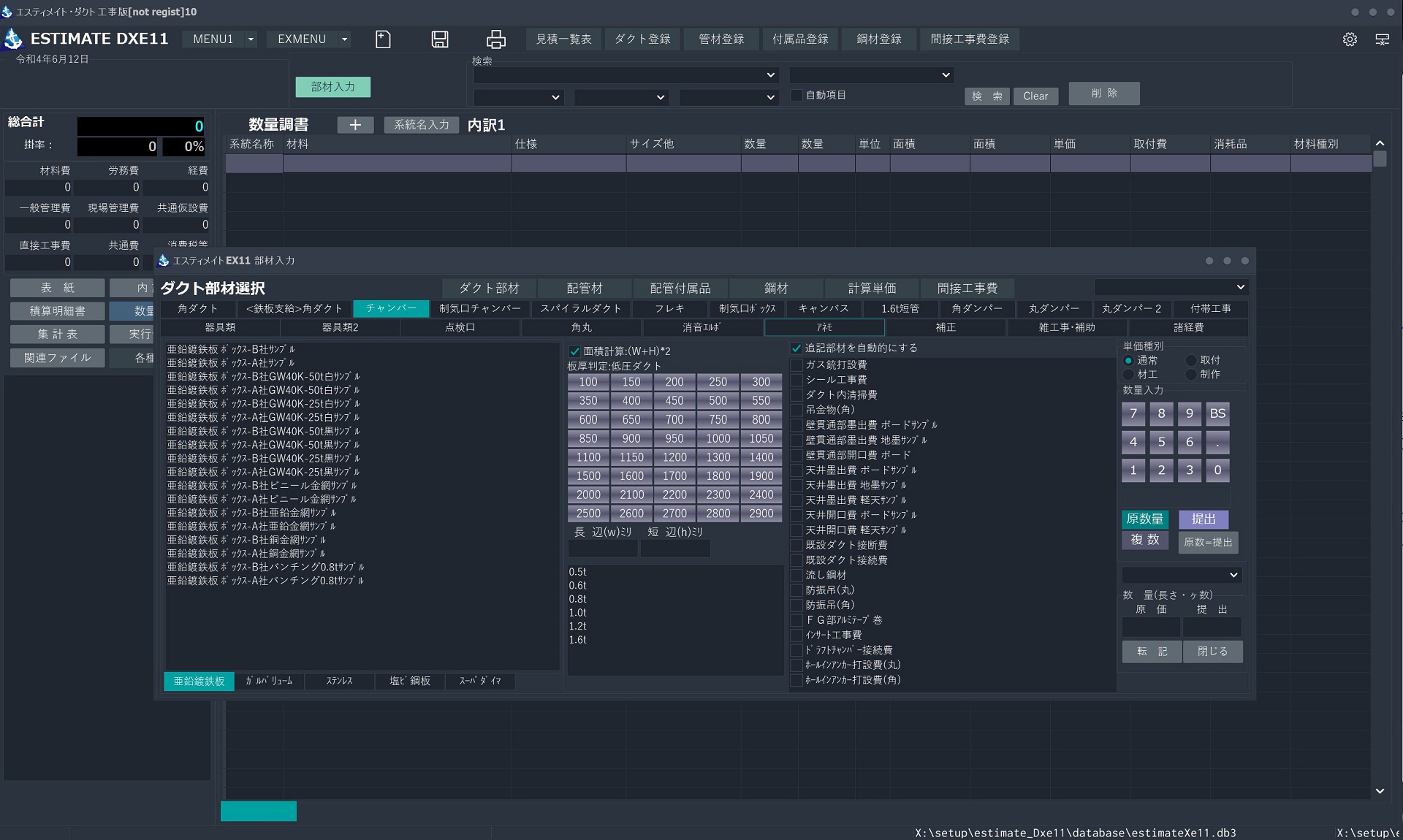Click the BS backspace key on keypad
The image size is (1403, 840).
(1217, 413)
